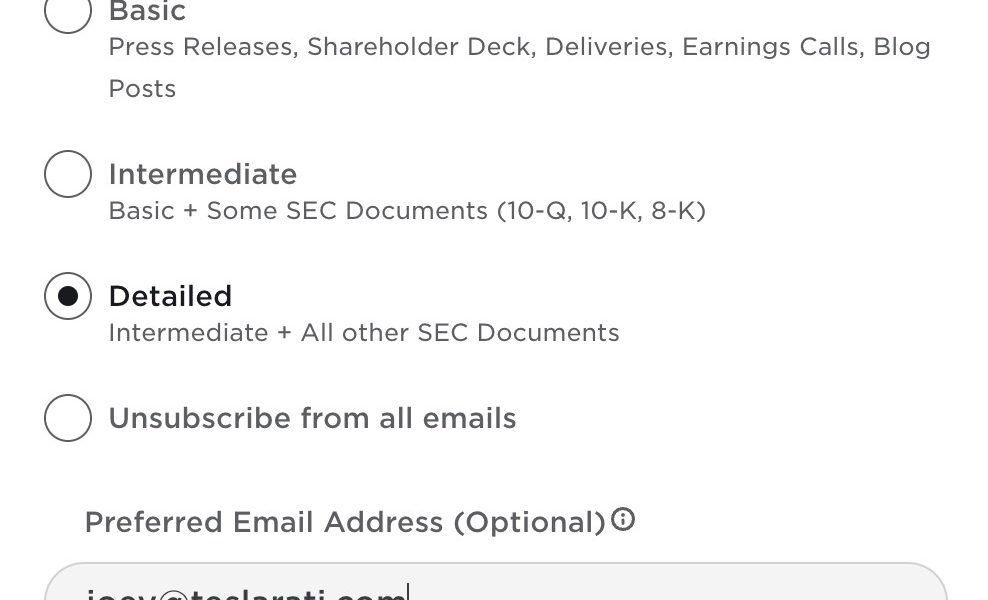Click the selected Detailed radio button circle
Viewport: 988px width, 600px height.
pos(68,296)
